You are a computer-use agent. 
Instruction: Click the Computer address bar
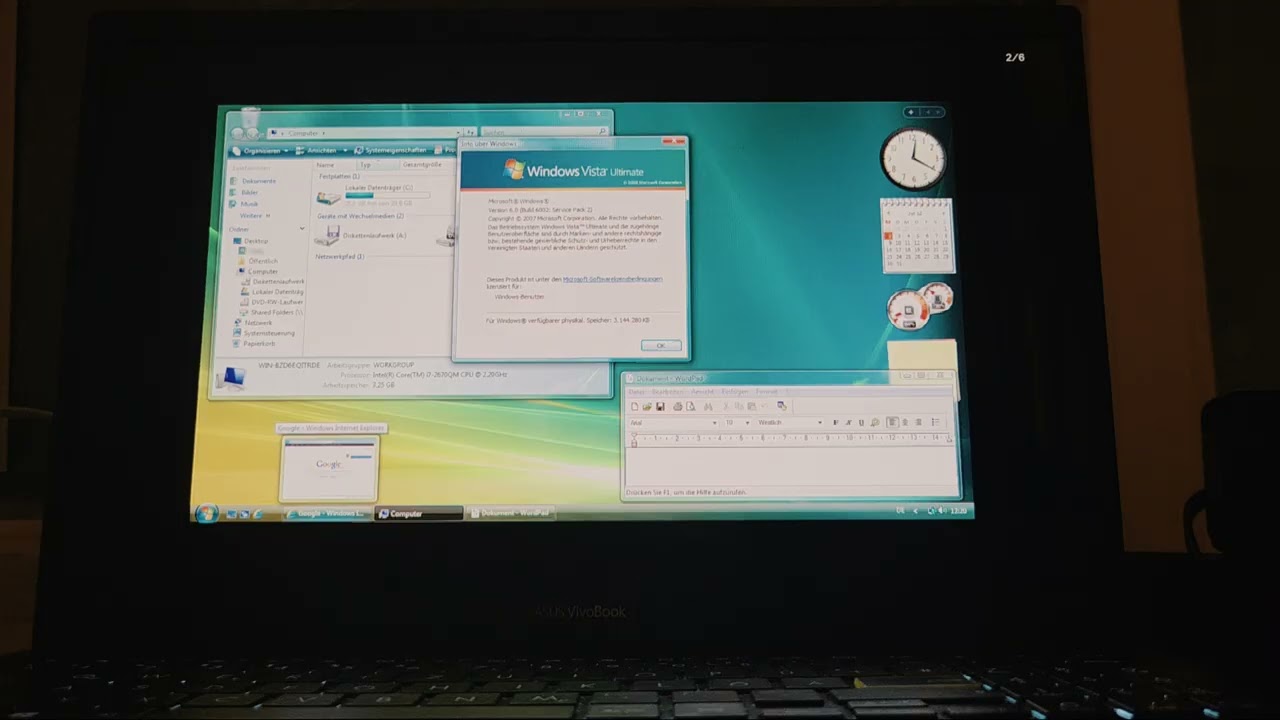point(364,133)
